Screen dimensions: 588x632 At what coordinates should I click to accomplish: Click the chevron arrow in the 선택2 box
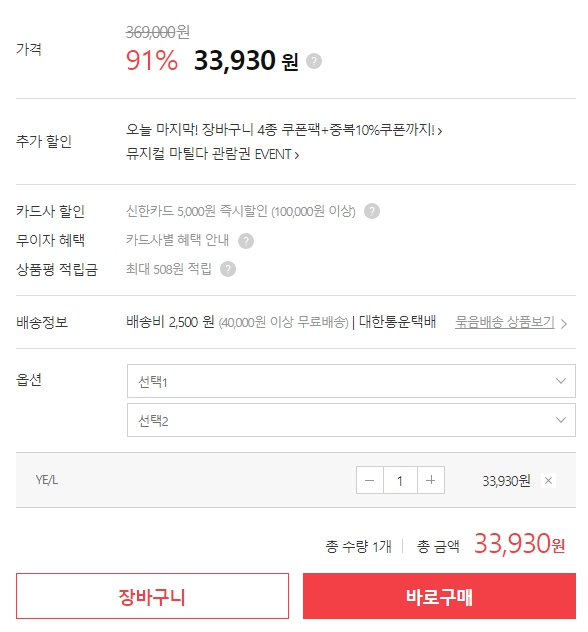[x=561, y=420]
